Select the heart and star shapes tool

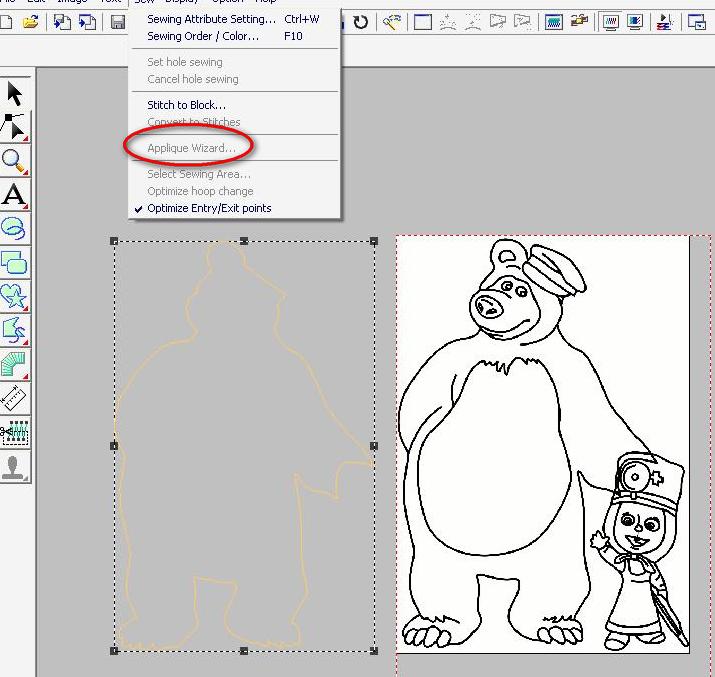coord(15,297)
